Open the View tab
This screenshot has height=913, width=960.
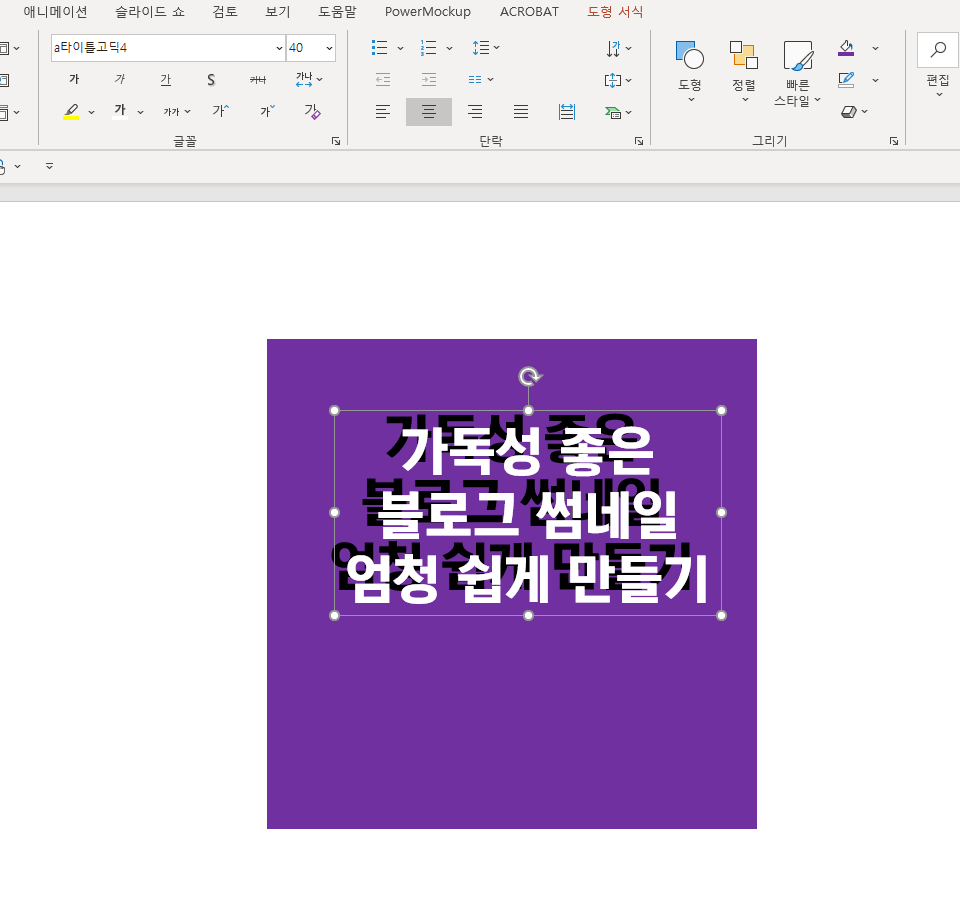tap(277, 12)
